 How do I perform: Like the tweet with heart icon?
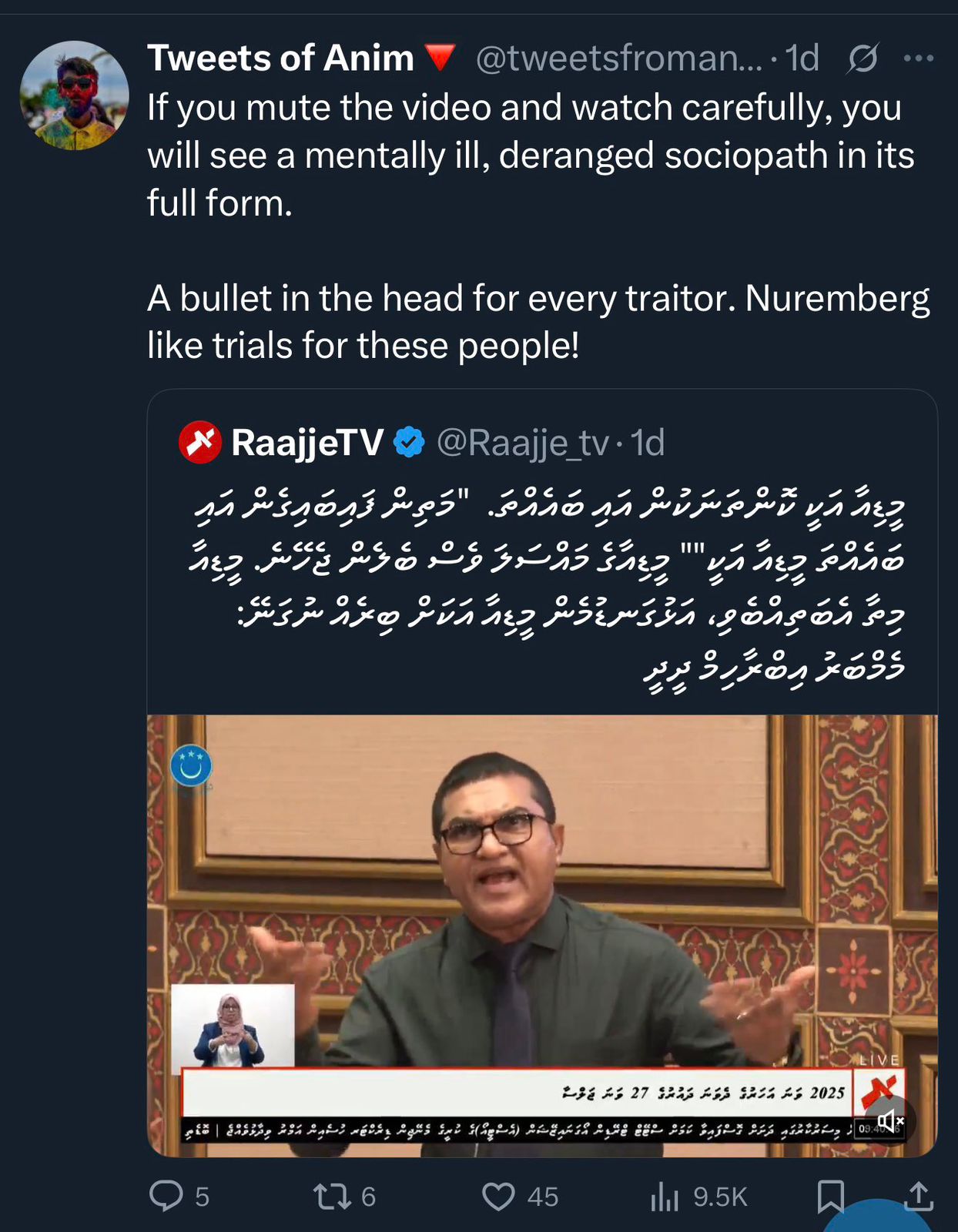tap(498, 1197)
